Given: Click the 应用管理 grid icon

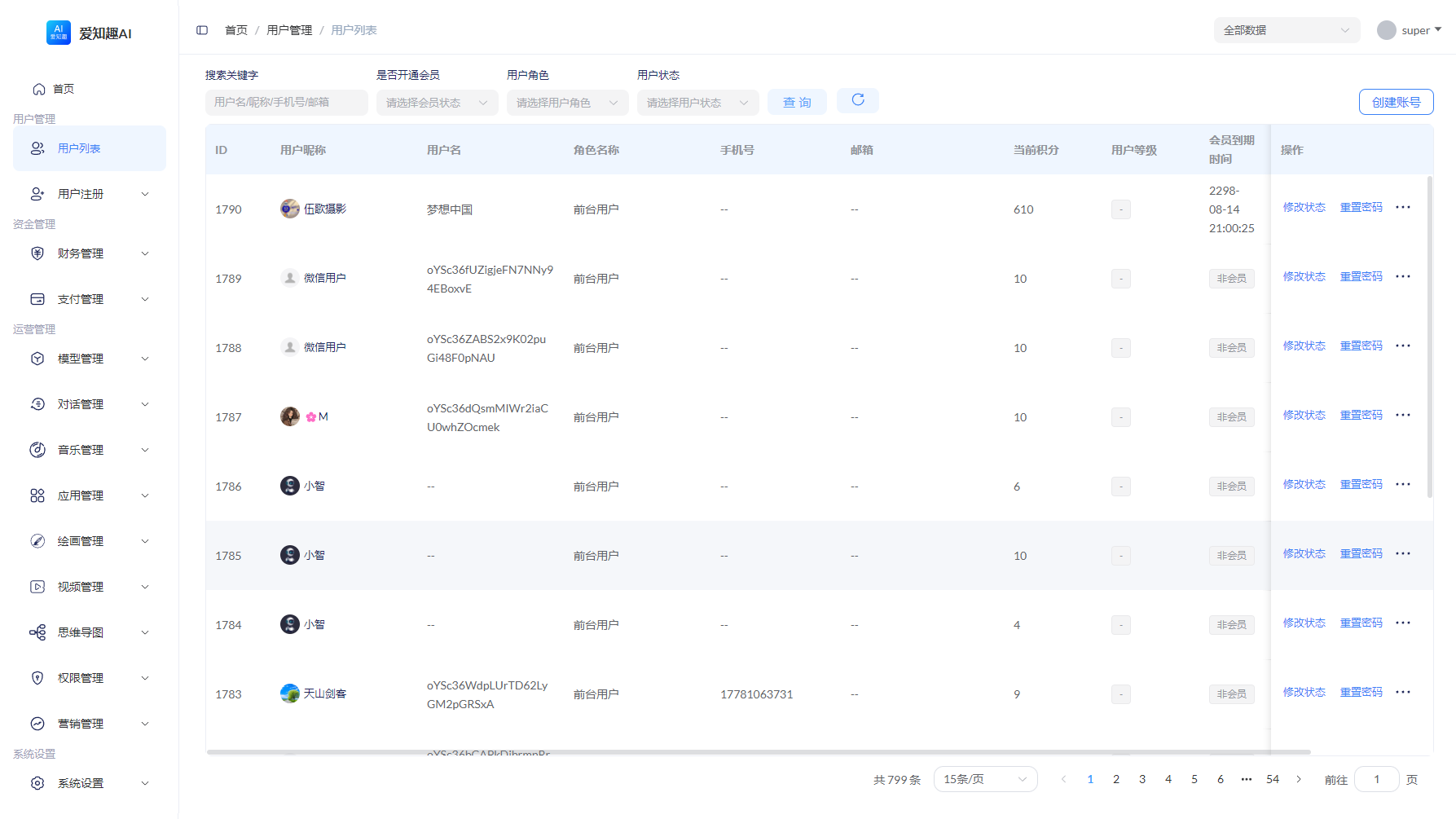Looking at the screenshot, I should click(x=37, y=495).
